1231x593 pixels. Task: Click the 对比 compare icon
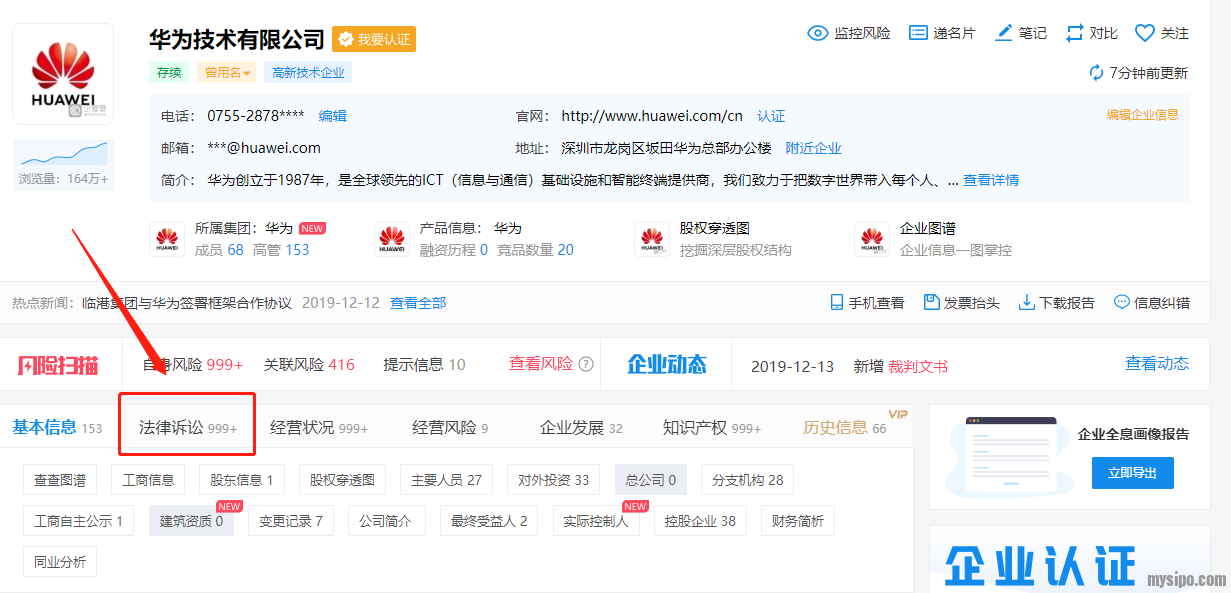(1075, 33)
